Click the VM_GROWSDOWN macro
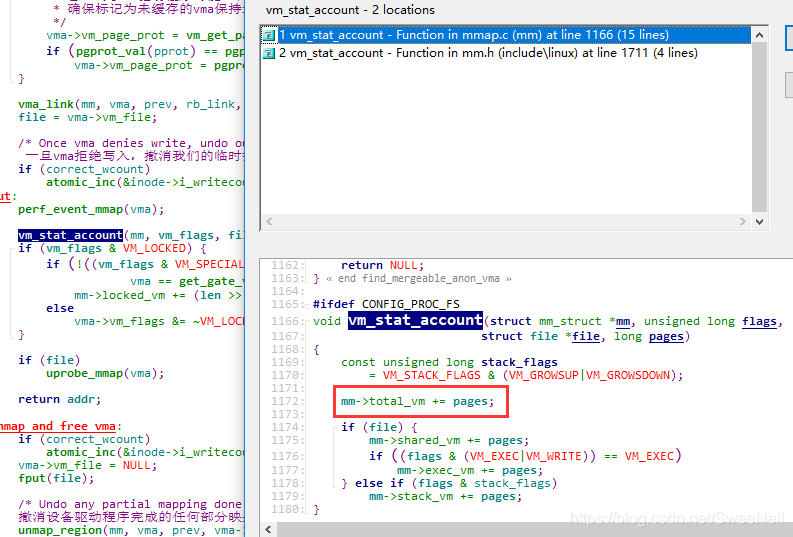This screenshot has height=537, width=793. [628, 375]
